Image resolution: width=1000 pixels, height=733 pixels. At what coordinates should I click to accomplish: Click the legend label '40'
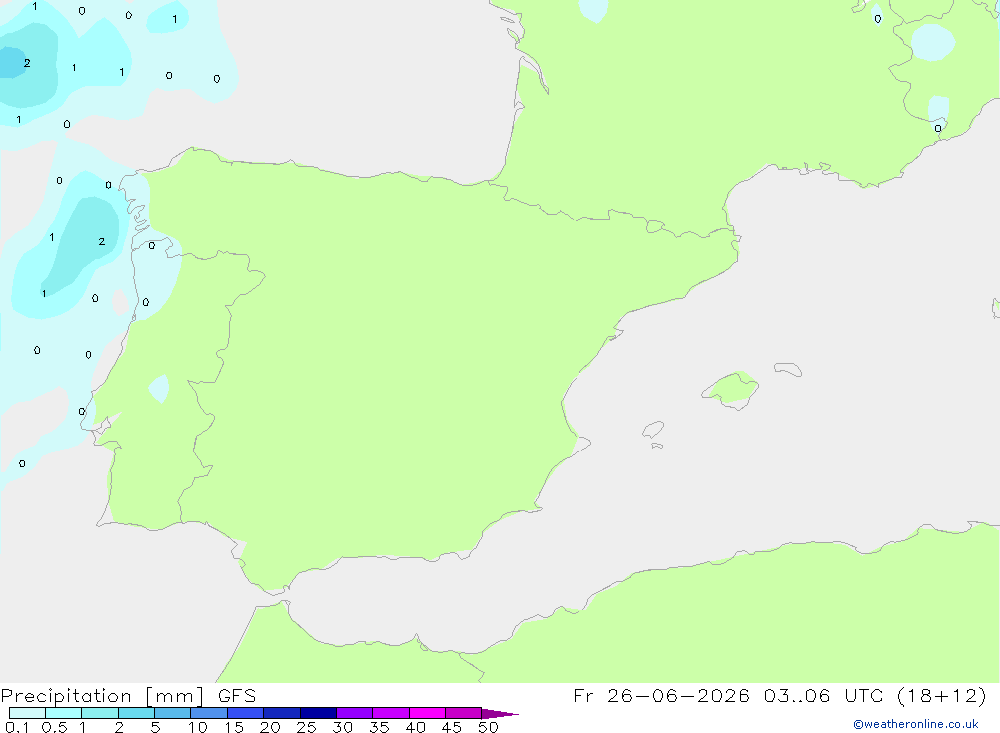click(416, 727)
